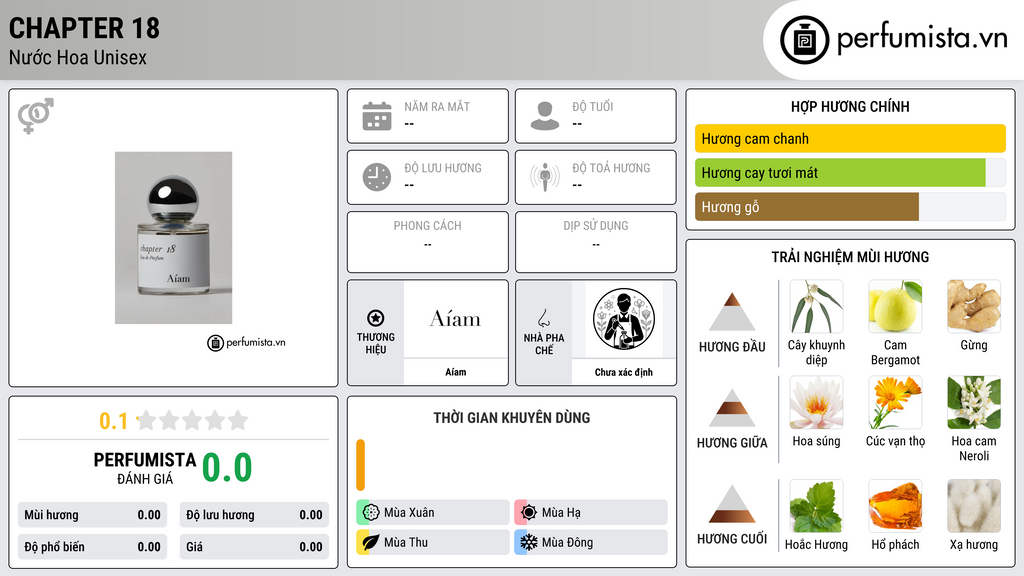Click the Hương cam chanh yellow bar
This screenshot has width=1024, height=576.
click(850, 138)
